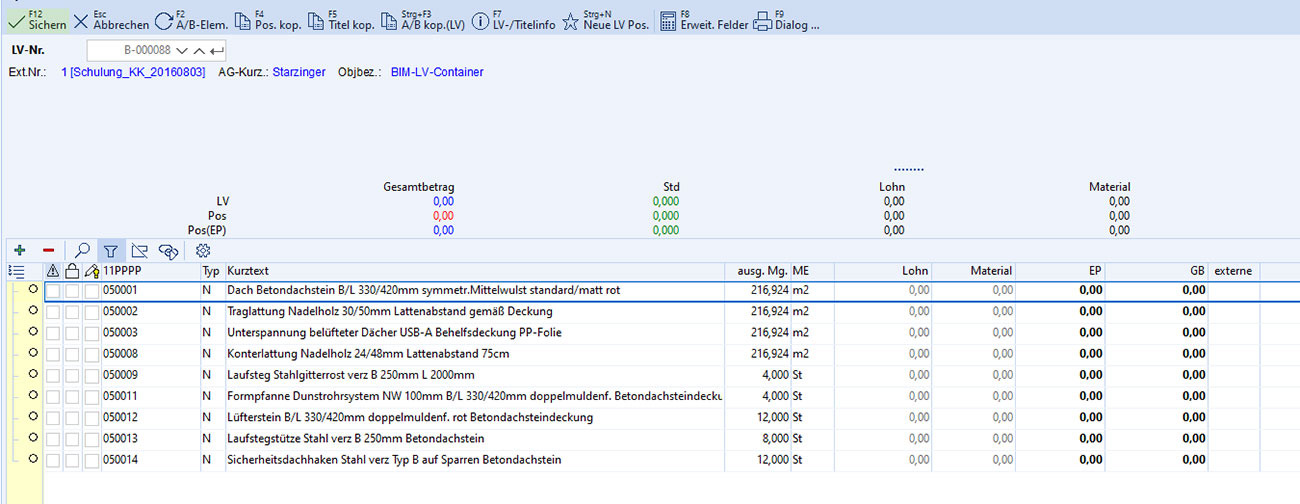Open Erweit. Felder (F8)
This screenshot has width=1300, height=504.
pyautogui.click(x=704, y=21)
